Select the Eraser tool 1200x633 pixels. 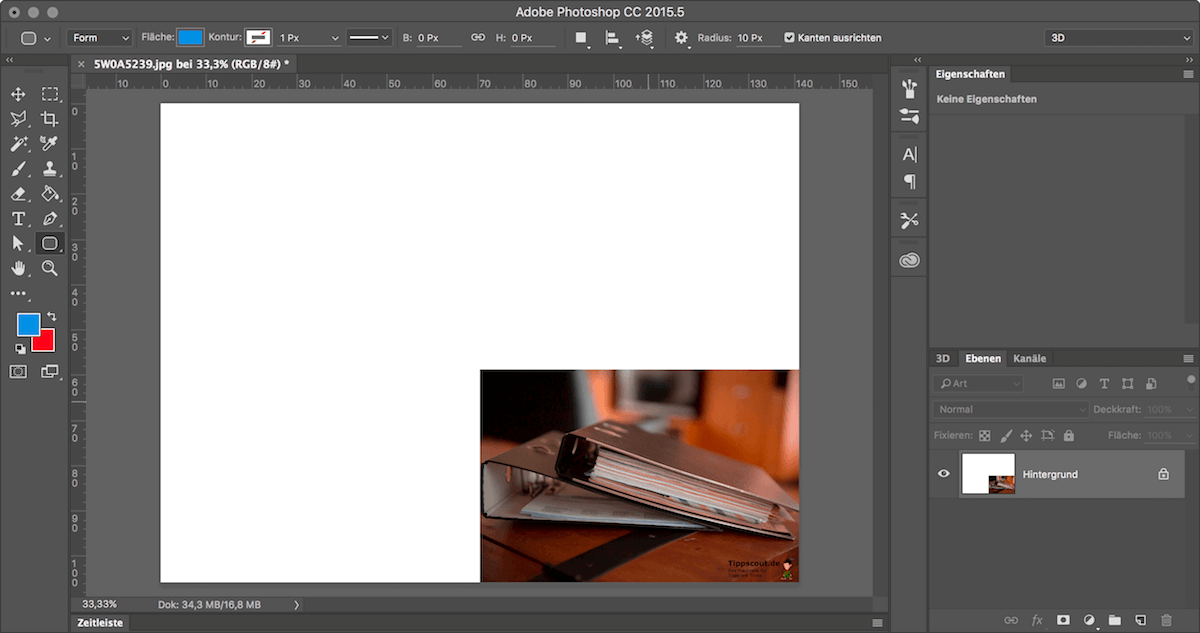(18, 194)
